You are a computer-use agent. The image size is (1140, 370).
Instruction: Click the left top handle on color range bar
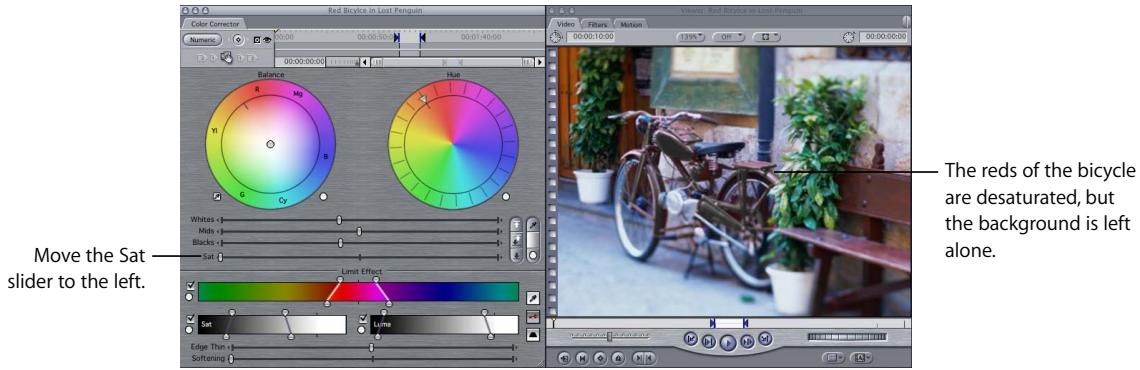point(340,279)
